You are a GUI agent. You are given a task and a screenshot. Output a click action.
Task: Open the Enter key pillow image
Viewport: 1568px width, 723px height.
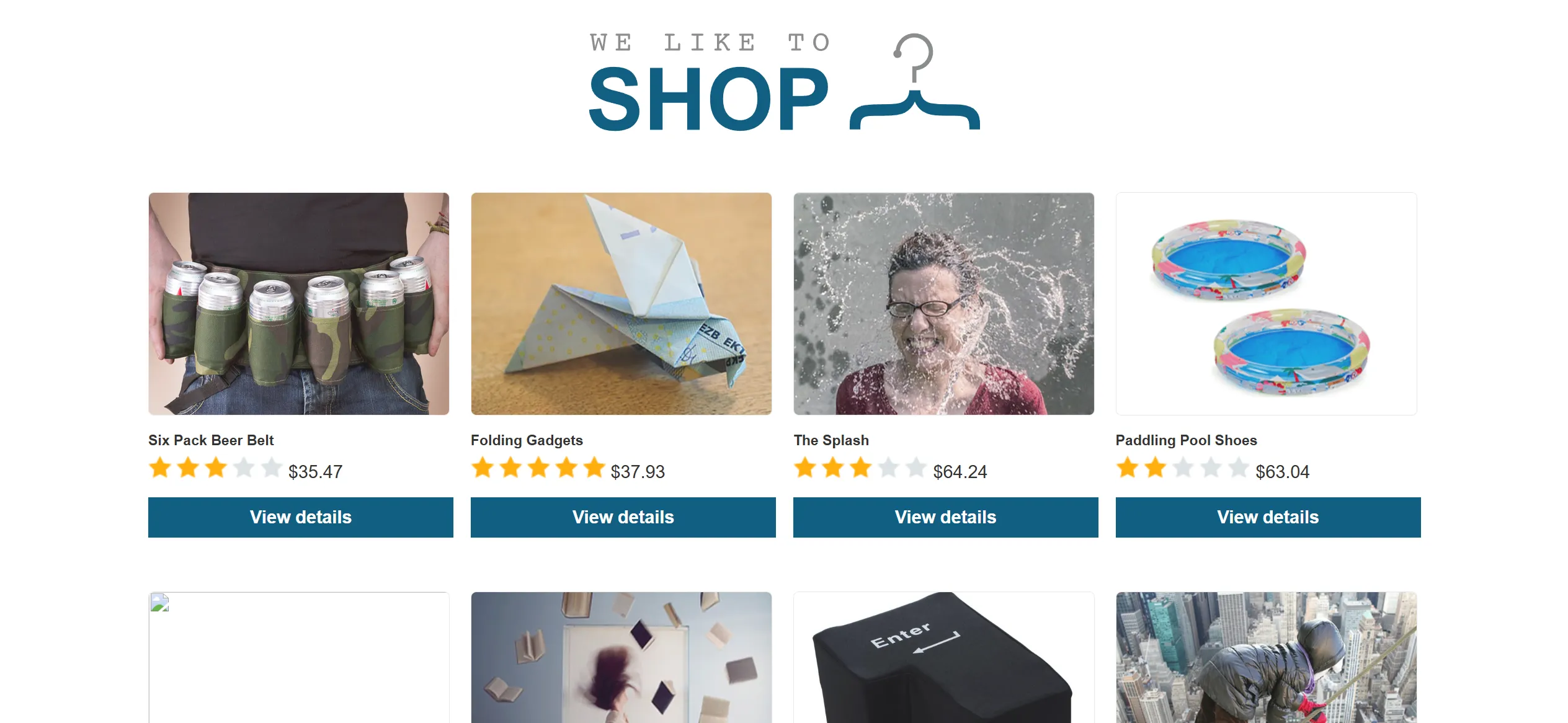(944, 657)
